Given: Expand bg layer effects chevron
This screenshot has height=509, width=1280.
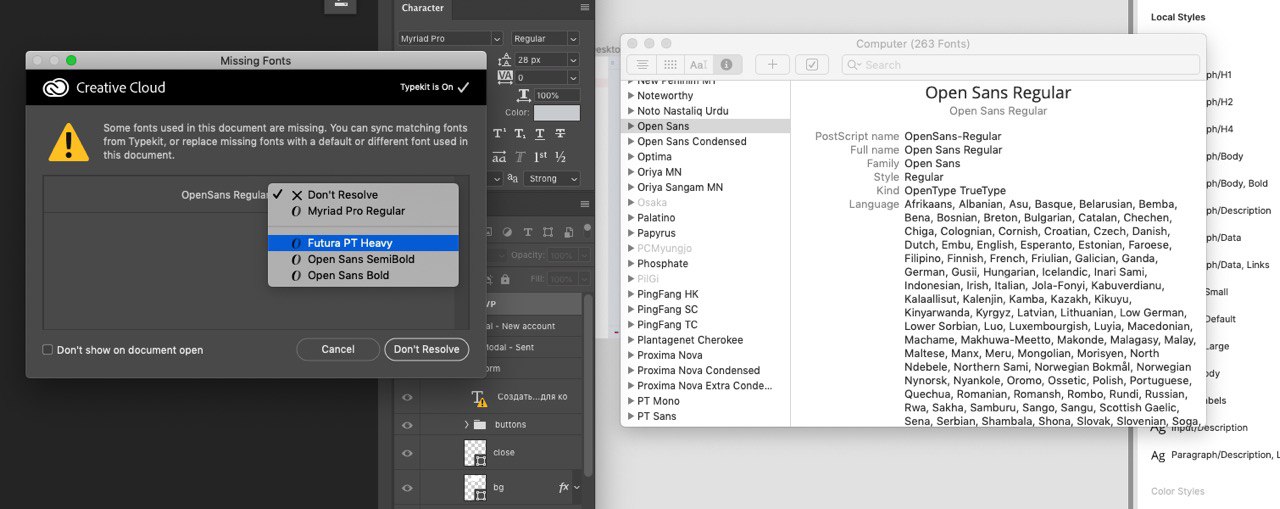Looking at the screenshot, I should (578, 487).
